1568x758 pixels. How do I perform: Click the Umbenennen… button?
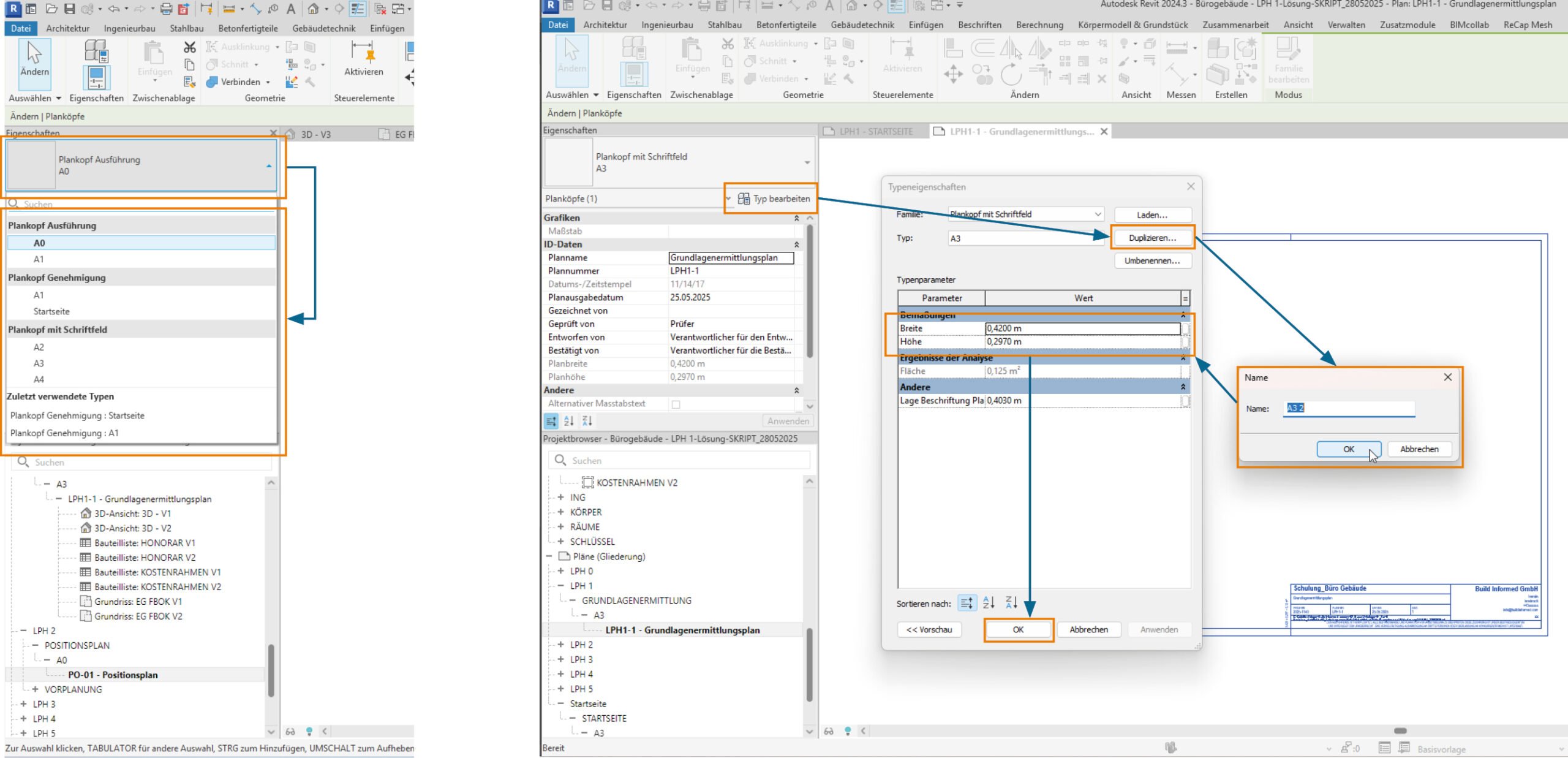(1152, 260)
